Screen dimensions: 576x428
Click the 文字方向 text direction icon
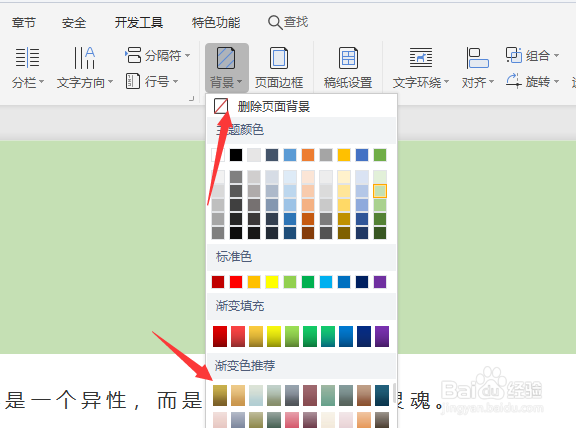pos(84,58)
